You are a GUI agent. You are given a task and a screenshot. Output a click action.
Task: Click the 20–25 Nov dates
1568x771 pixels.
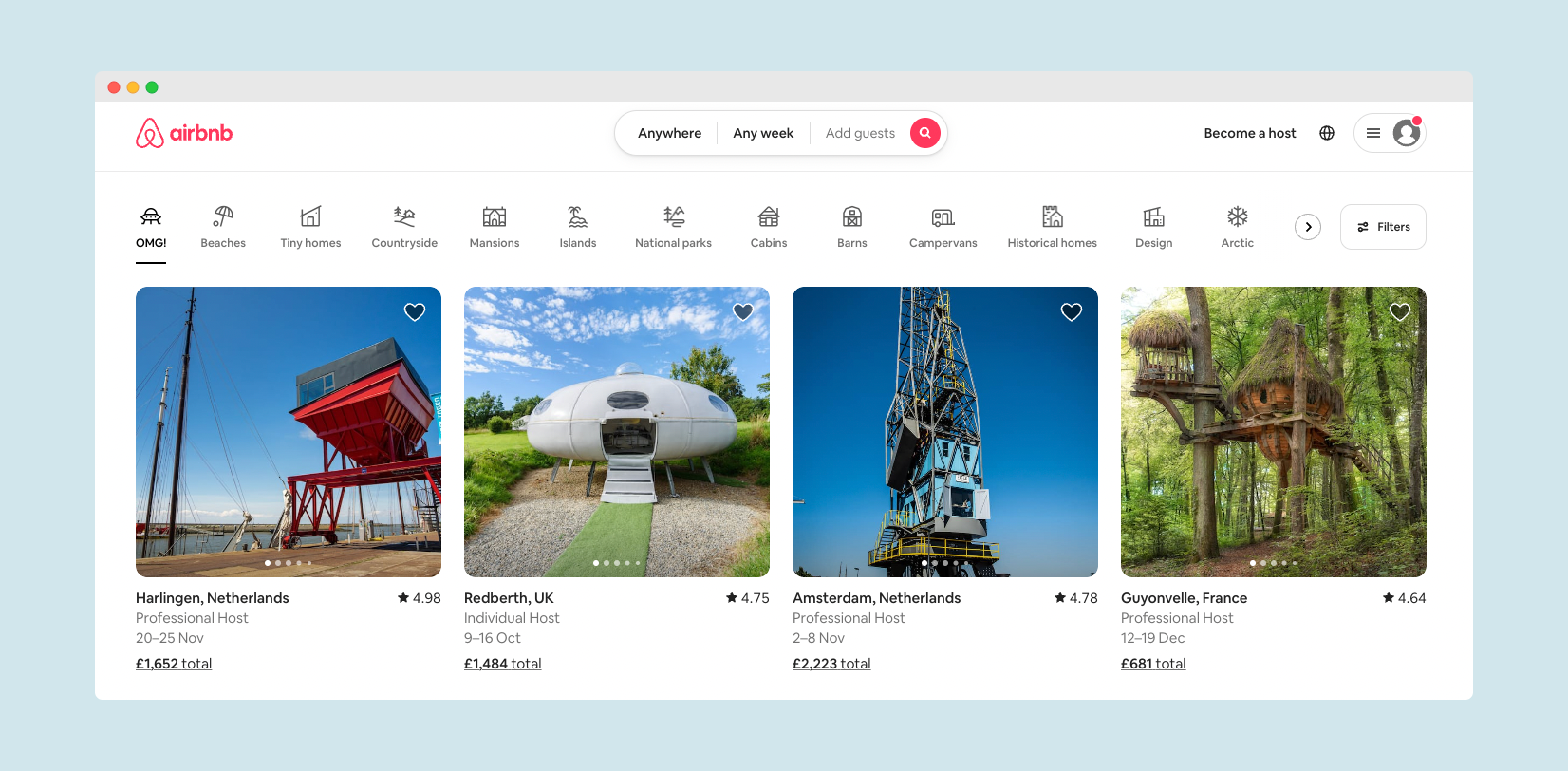(170, 638)
